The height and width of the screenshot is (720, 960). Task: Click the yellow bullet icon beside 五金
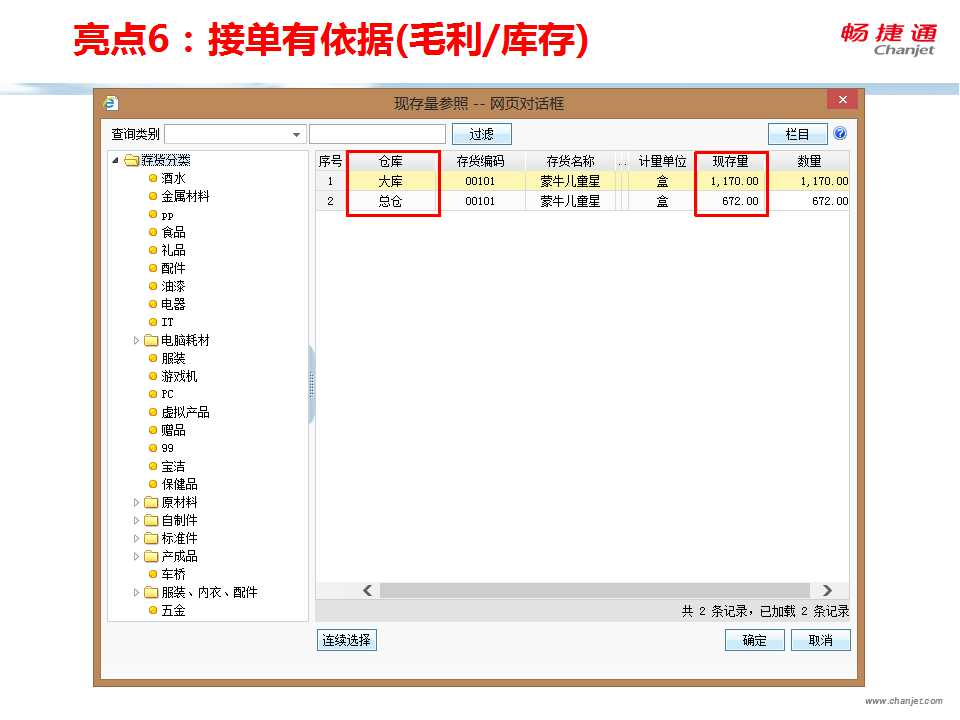pyautogui.click(x=153, y=611)
